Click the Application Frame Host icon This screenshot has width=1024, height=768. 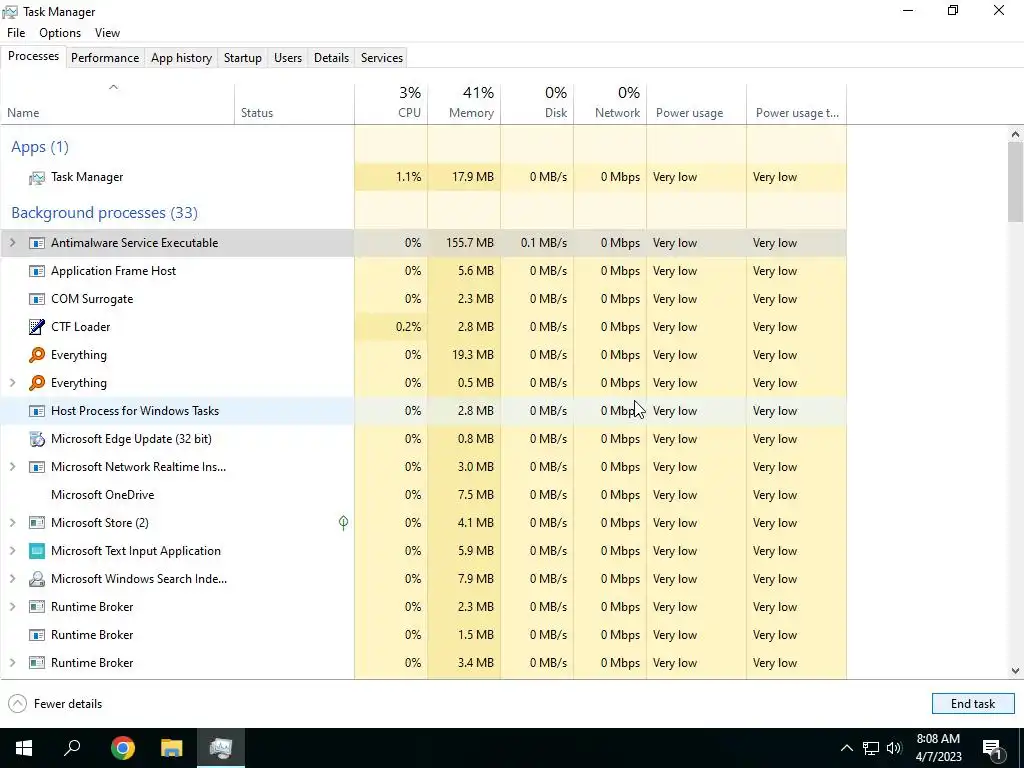click(37, 271)
